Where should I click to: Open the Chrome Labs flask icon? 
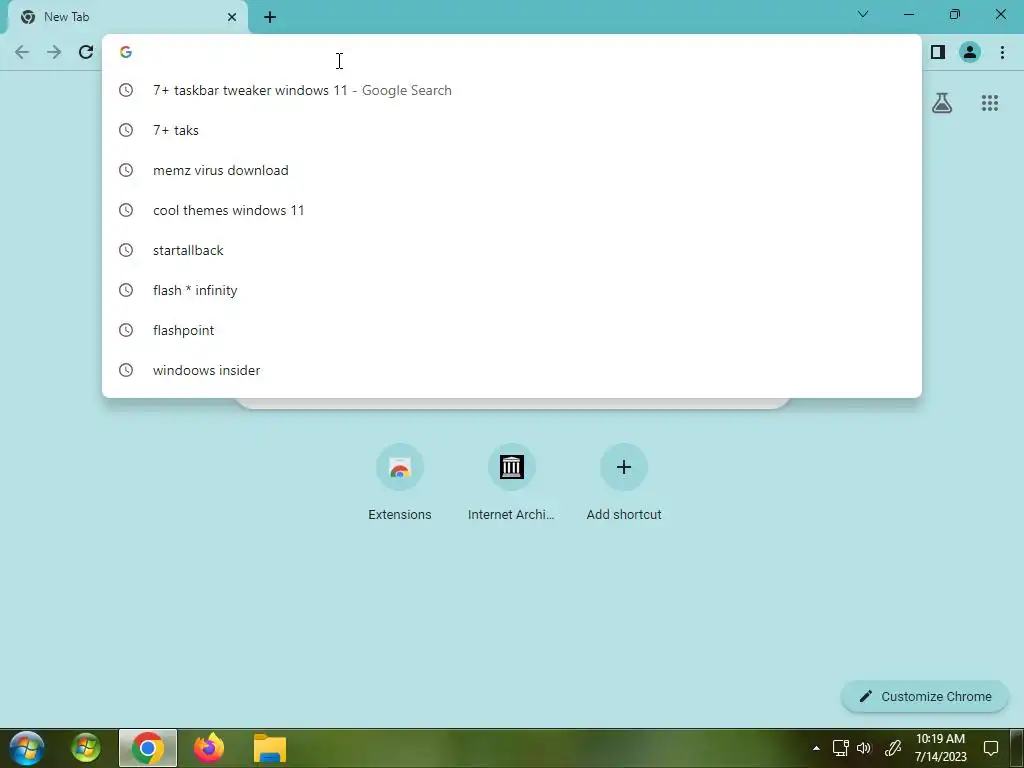[942, 103]
